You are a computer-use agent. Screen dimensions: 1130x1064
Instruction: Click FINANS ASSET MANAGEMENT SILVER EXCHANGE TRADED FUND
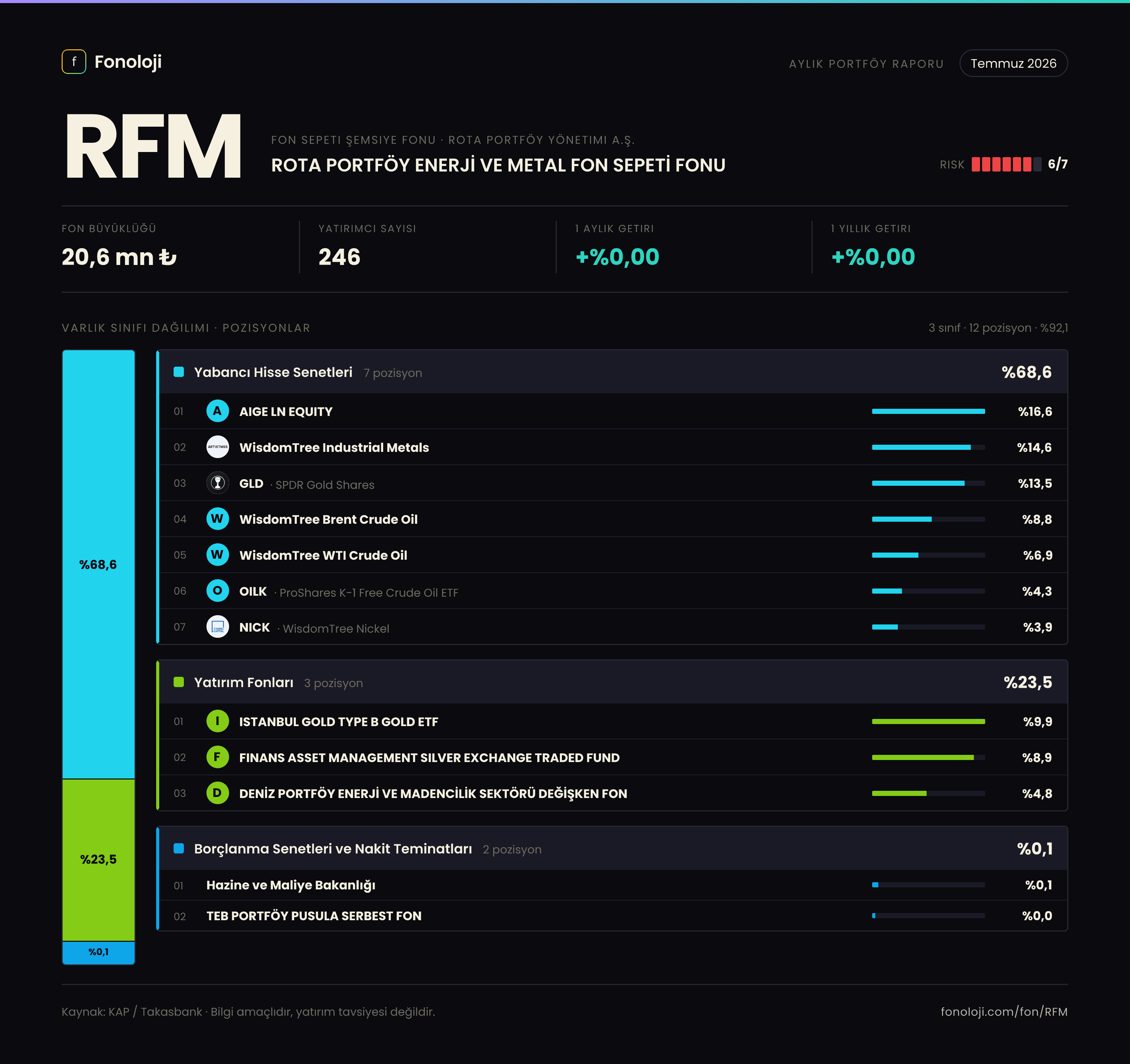coord(429,758)
